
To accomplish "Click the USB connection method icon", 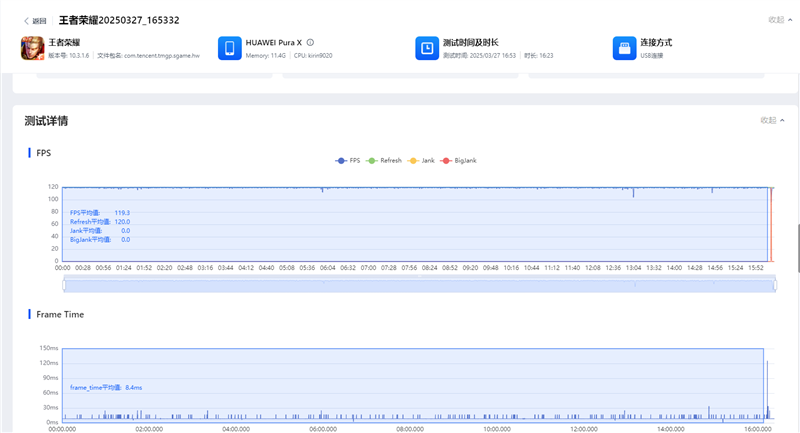I will [x=624, y=48].
